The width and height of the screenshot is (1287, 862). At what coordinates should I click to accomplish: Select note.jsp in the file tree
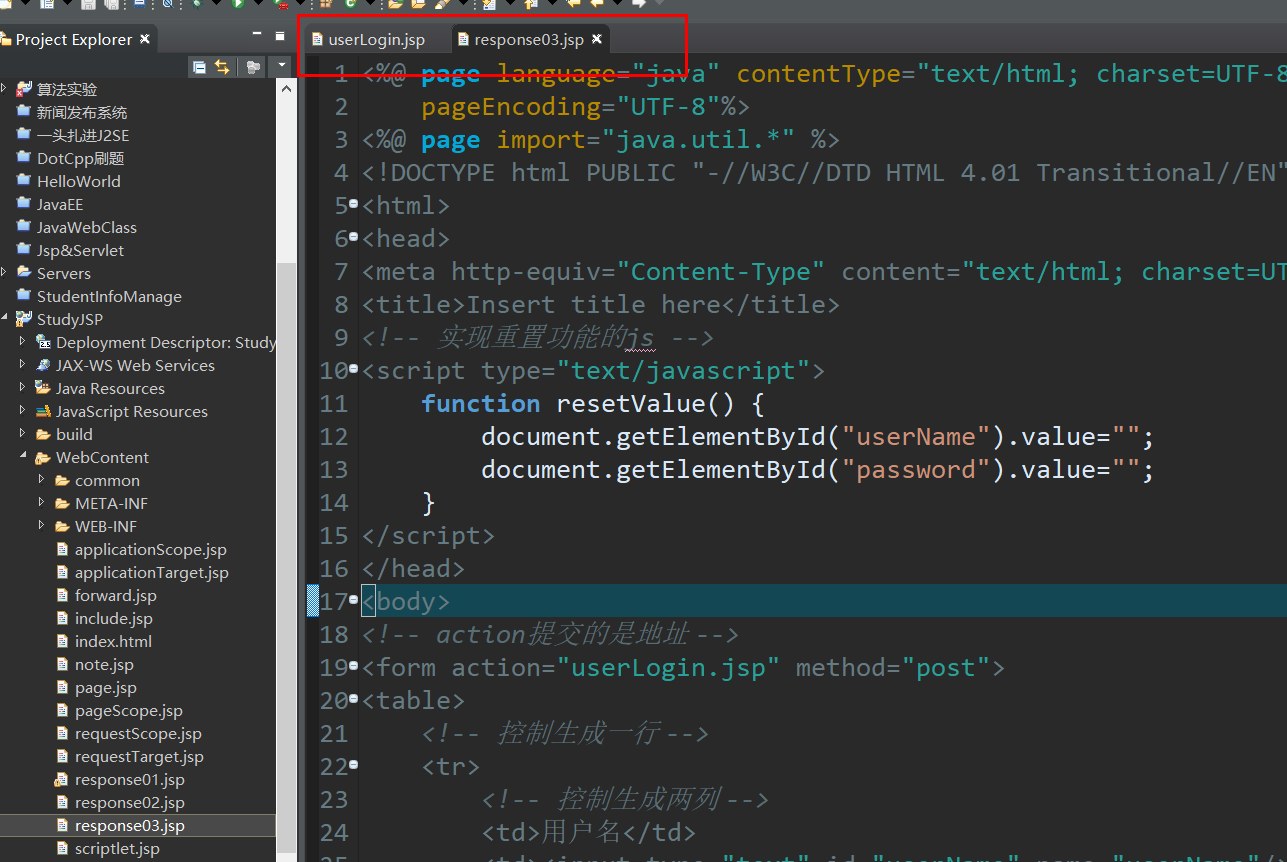[x=104, y=664]
